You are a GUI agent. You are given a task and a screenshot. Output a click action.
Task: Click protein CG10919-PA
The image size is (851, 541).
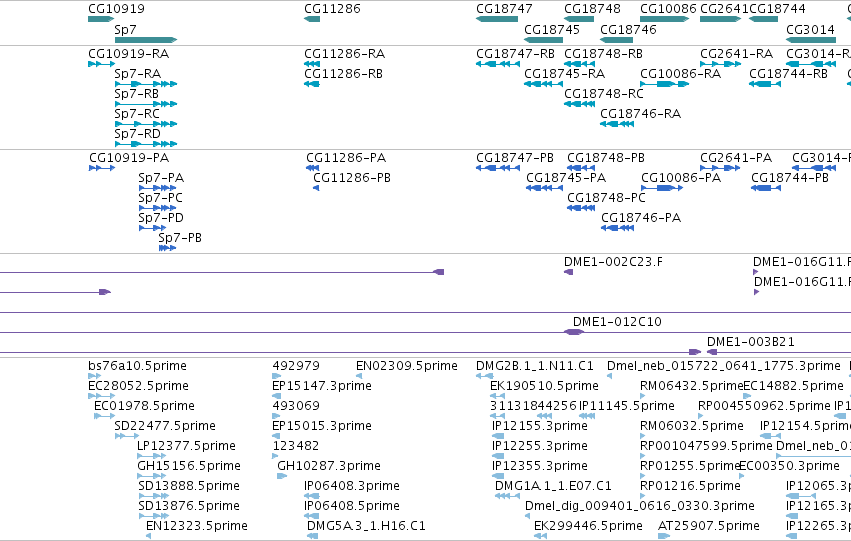pyautogui.click(x=129, y=158)
